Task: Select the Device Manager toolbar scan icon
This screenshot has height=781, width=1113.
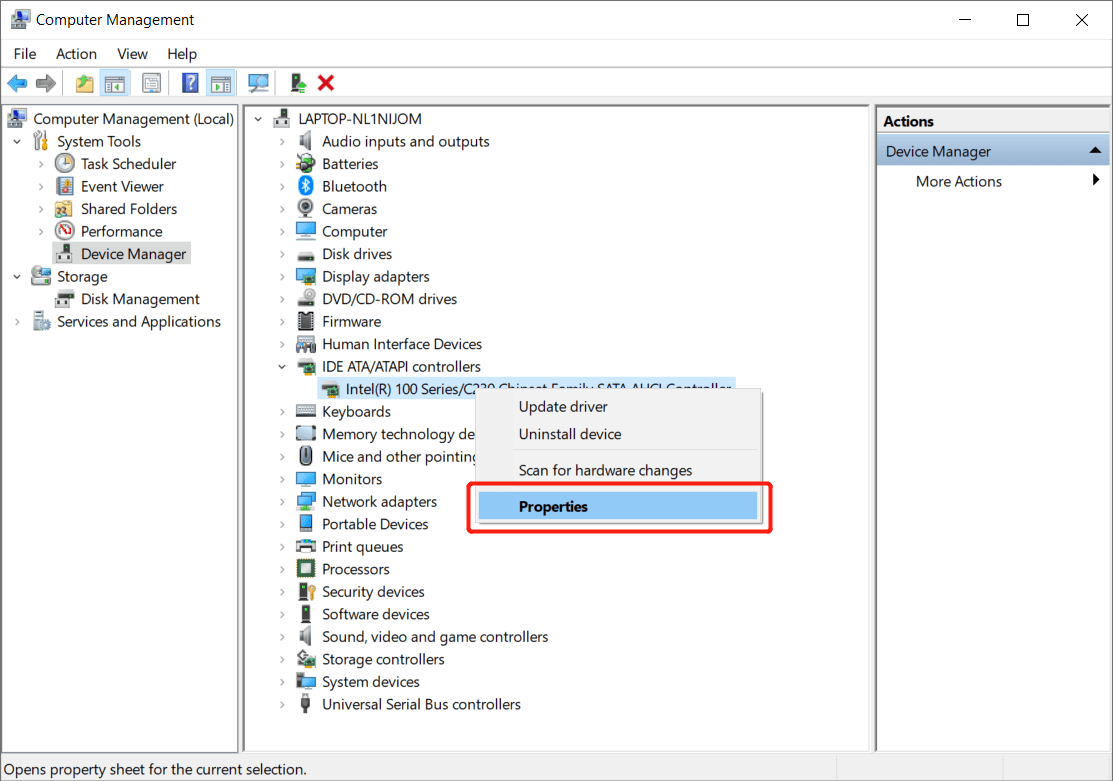Action: coord(257,82)
